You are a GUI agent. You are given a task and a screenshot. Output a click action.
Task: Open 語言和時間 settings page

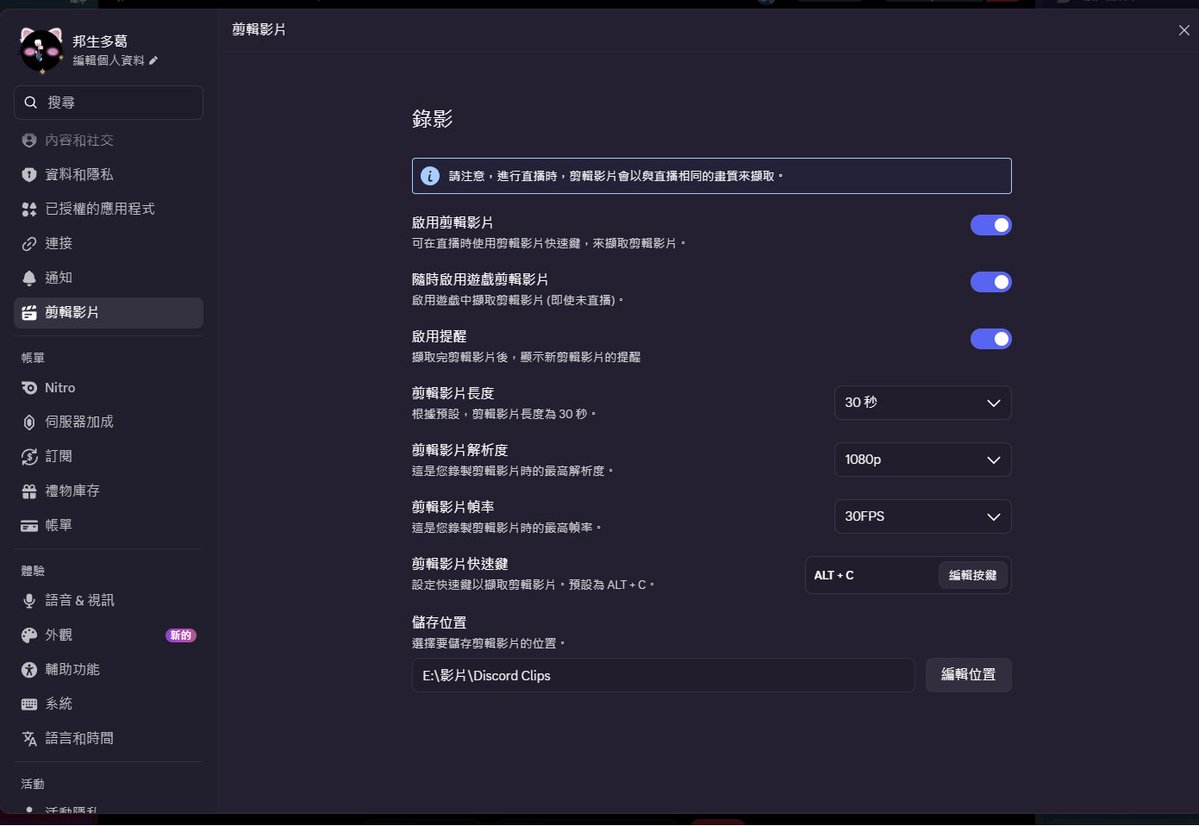(109, 739)
